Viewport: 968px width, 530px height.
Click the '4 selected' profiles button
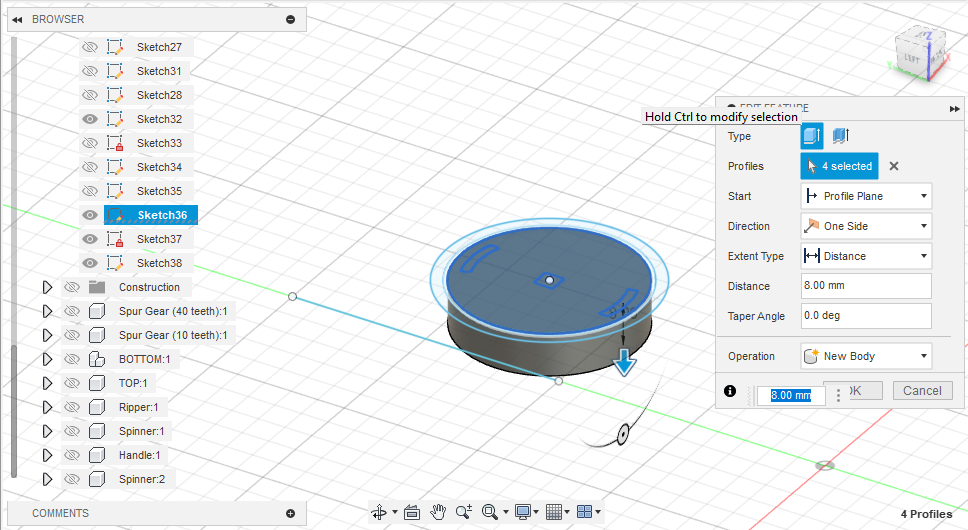(840, 166)
